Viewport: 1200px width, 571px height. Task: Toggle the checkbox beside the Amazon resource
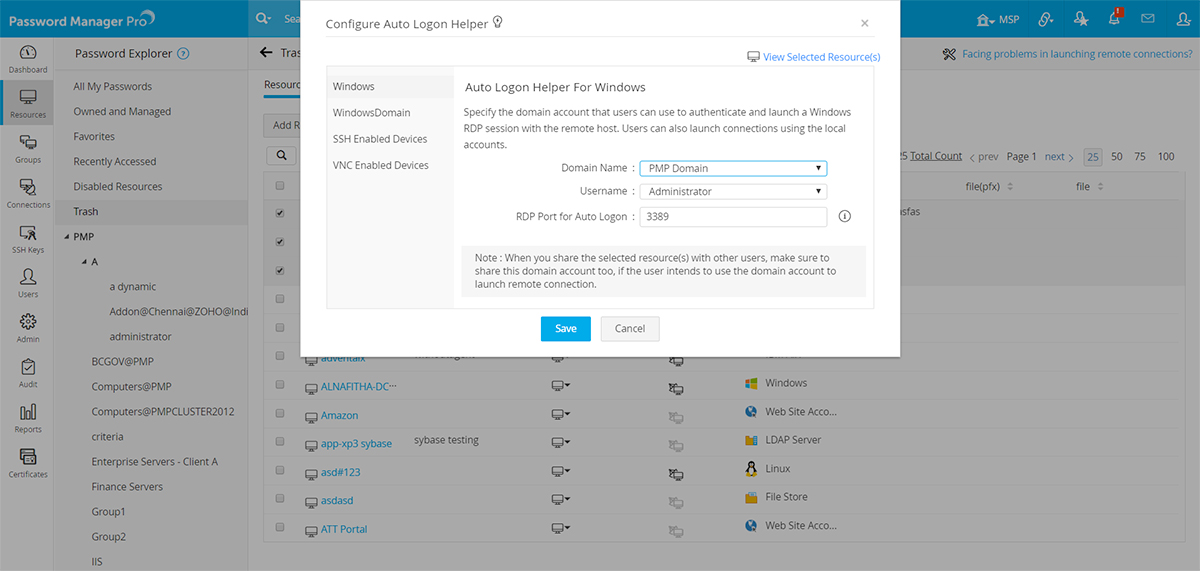tap(280, 414)
